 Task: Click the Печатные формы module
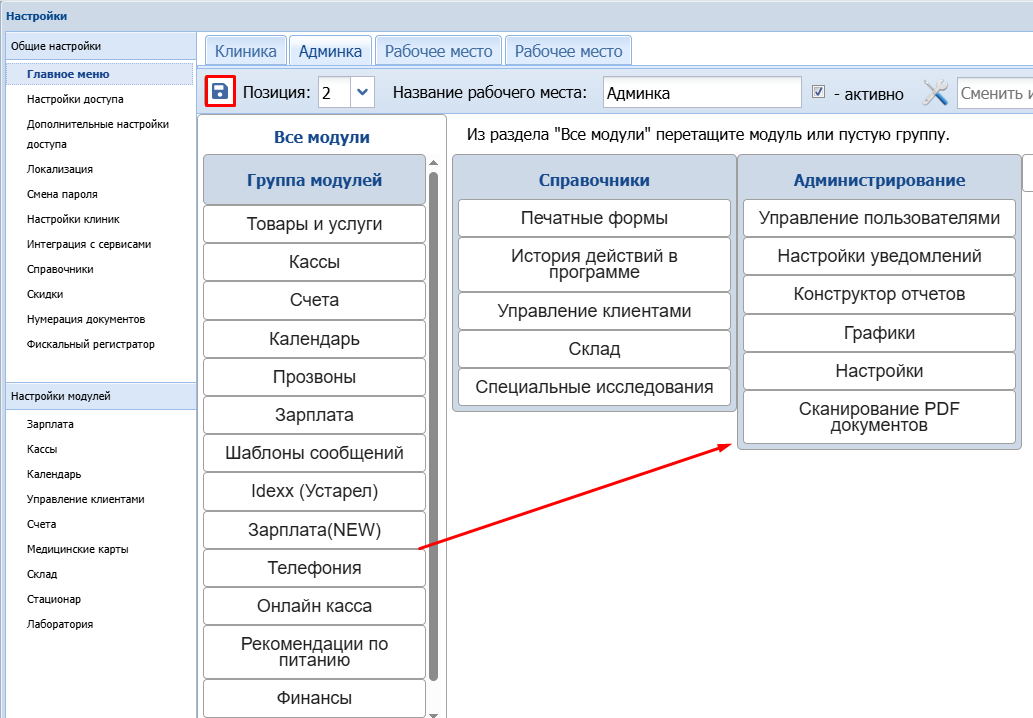pyautogui.click(x=594, y=218)
